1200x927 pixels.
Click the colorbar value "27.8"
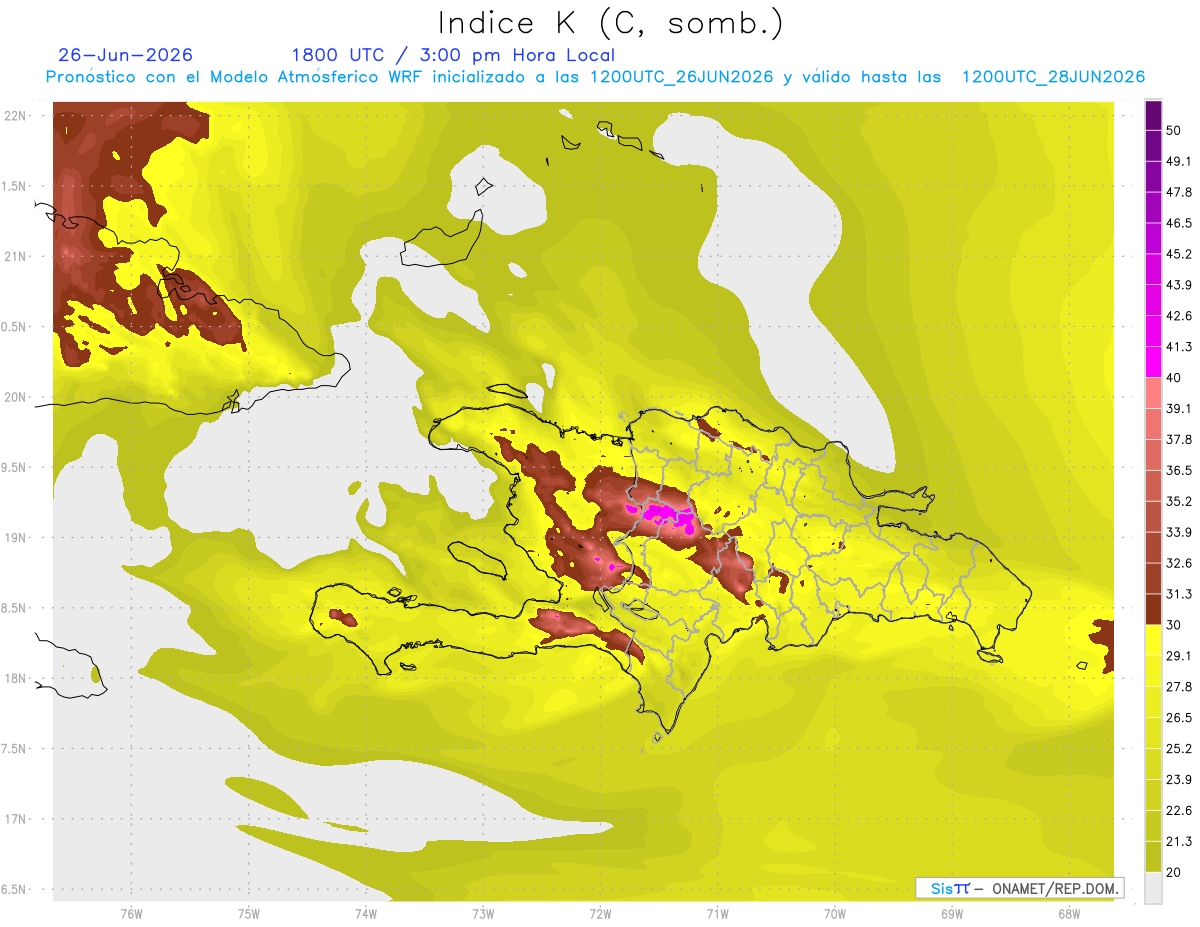coord(1179,687)
